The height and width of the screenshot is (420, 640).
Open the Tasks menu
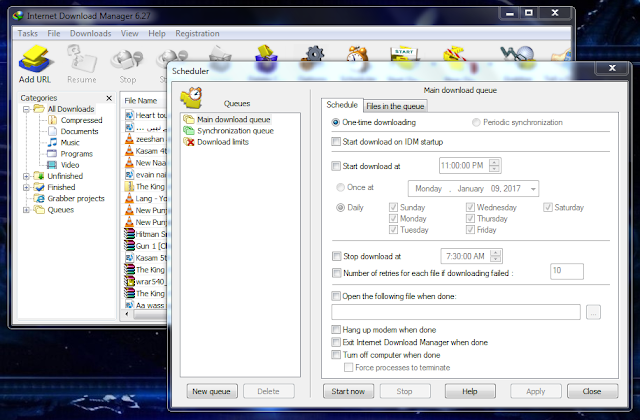tap(27, 33)
